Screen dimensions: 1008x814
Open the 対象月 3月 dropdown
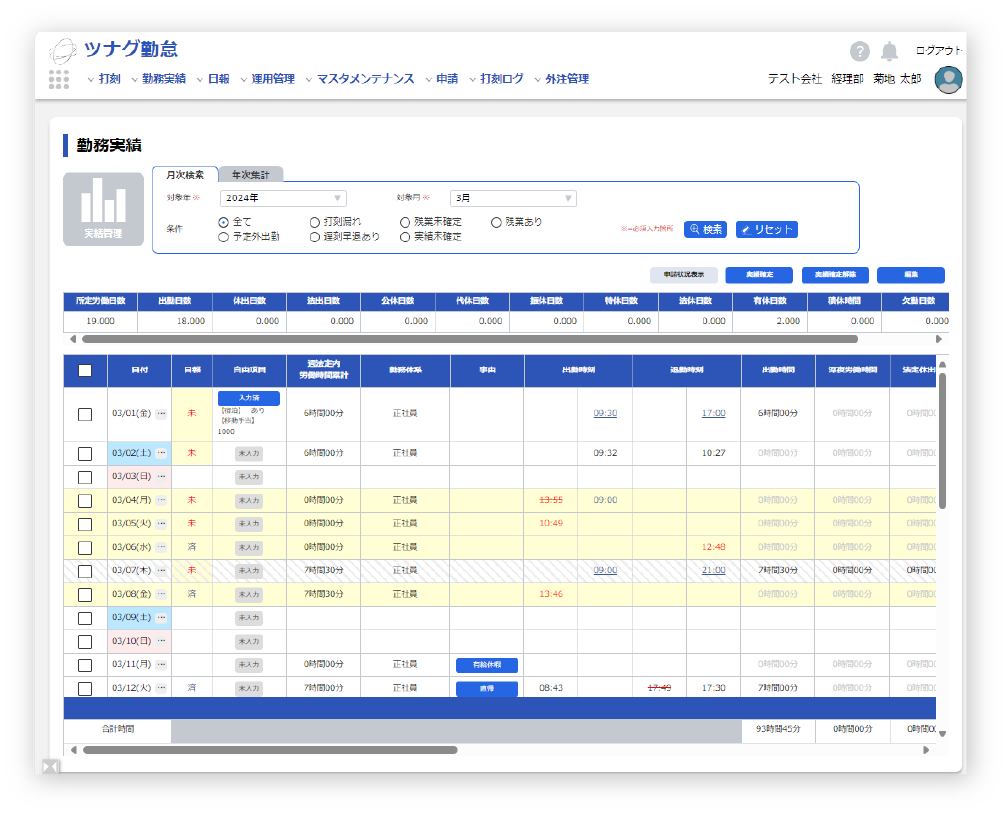tap(513, 198)
